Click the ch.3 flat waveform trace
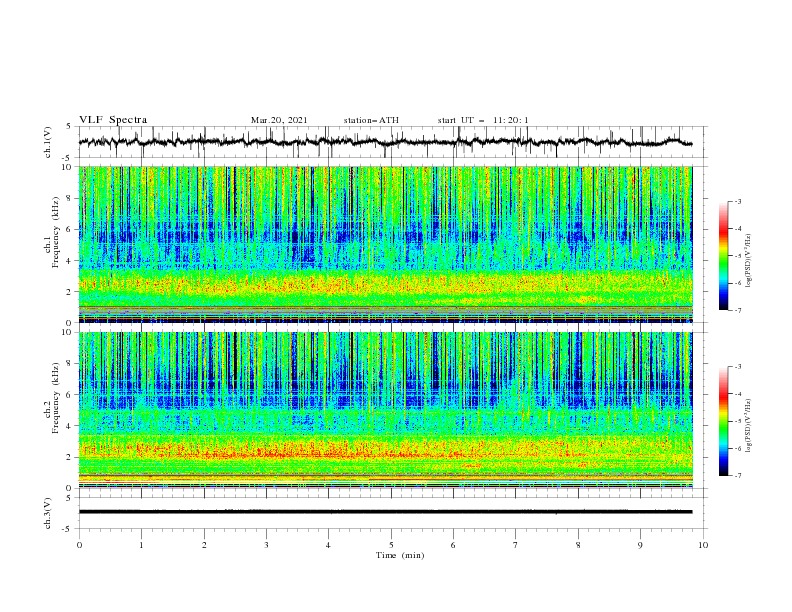792x612 pixels. click(x=386, y=512)
